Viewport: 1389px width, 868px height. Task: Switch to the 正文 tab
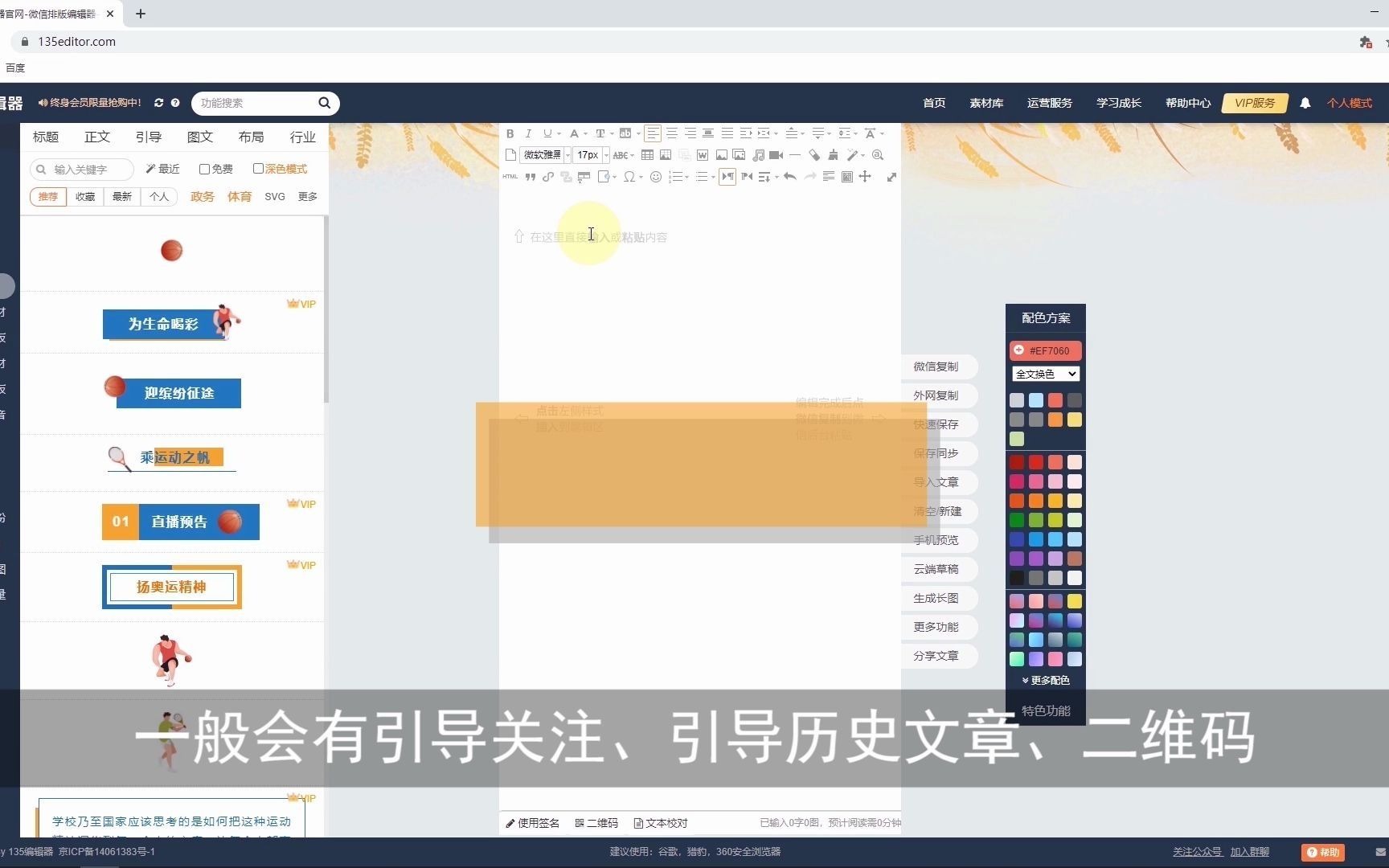(x=97, y=137)
